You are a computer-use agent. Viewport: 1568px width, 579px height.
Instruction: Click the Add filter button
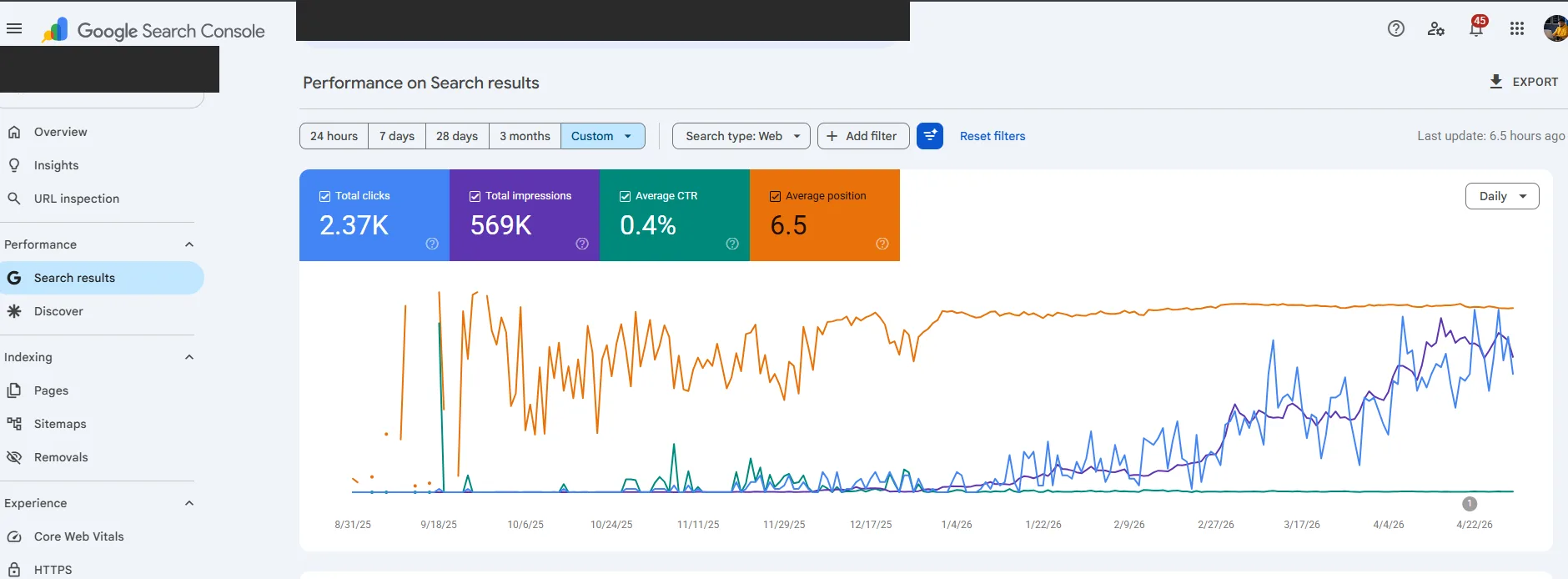tap(863, 136)
